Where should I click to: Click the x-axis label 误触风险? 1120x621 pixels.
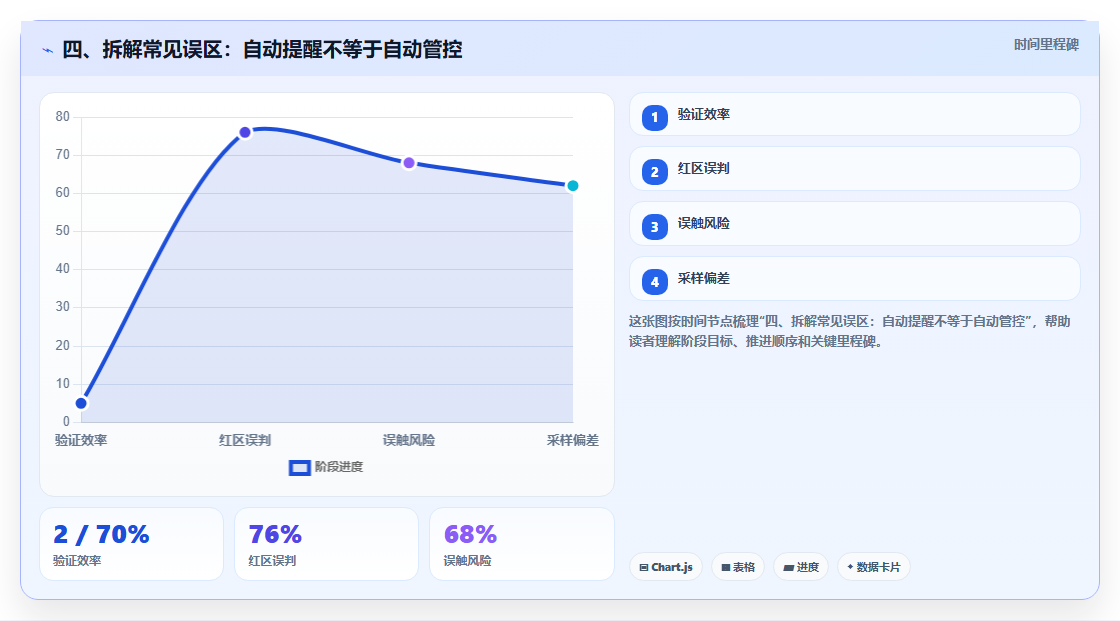coord(409,440)
